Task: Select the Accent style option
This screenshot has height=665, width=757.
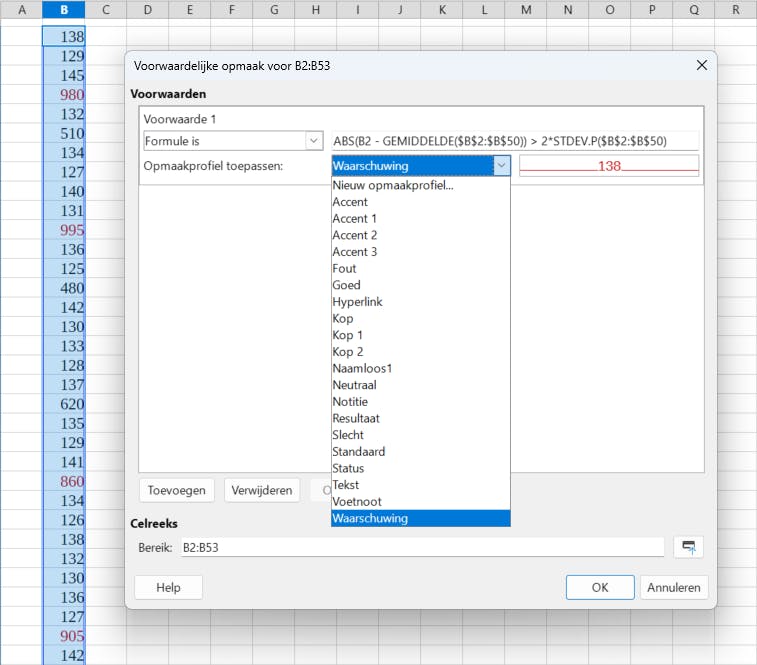Action: [x=421, y=202]
